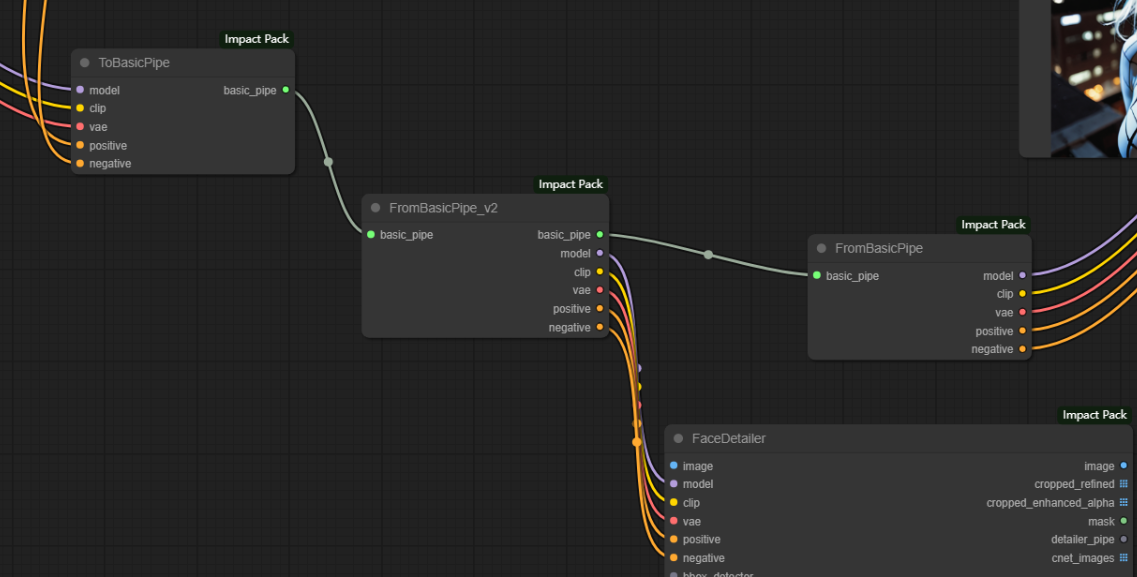Screen dimensions: 1137x577
Task: Click the link midpoint between ToBasicPipe and FromBasicPipe_v2
Action: coord(328,161)
